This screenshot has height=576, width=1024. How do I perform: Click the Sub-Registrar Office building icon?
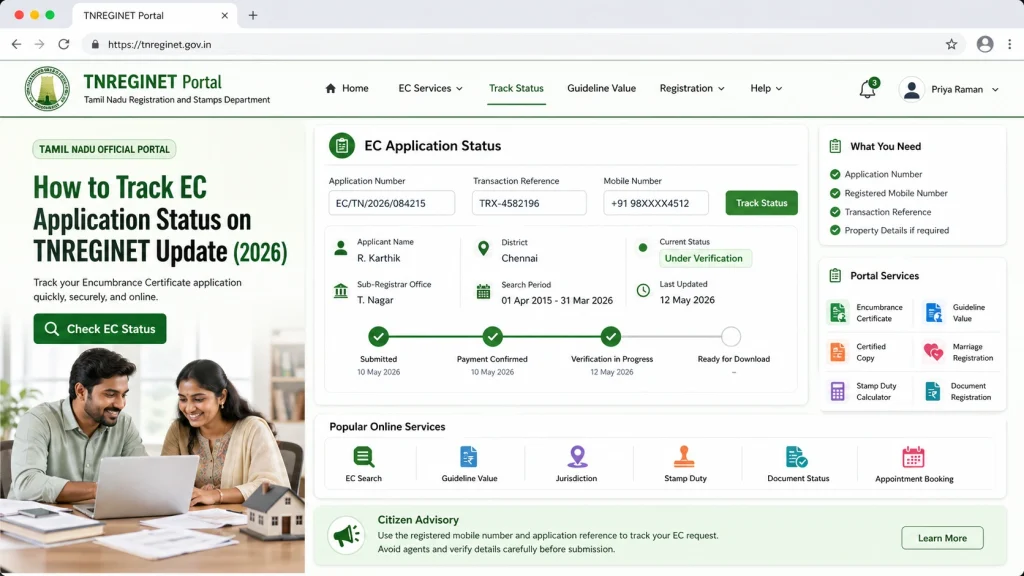(341, 291)
